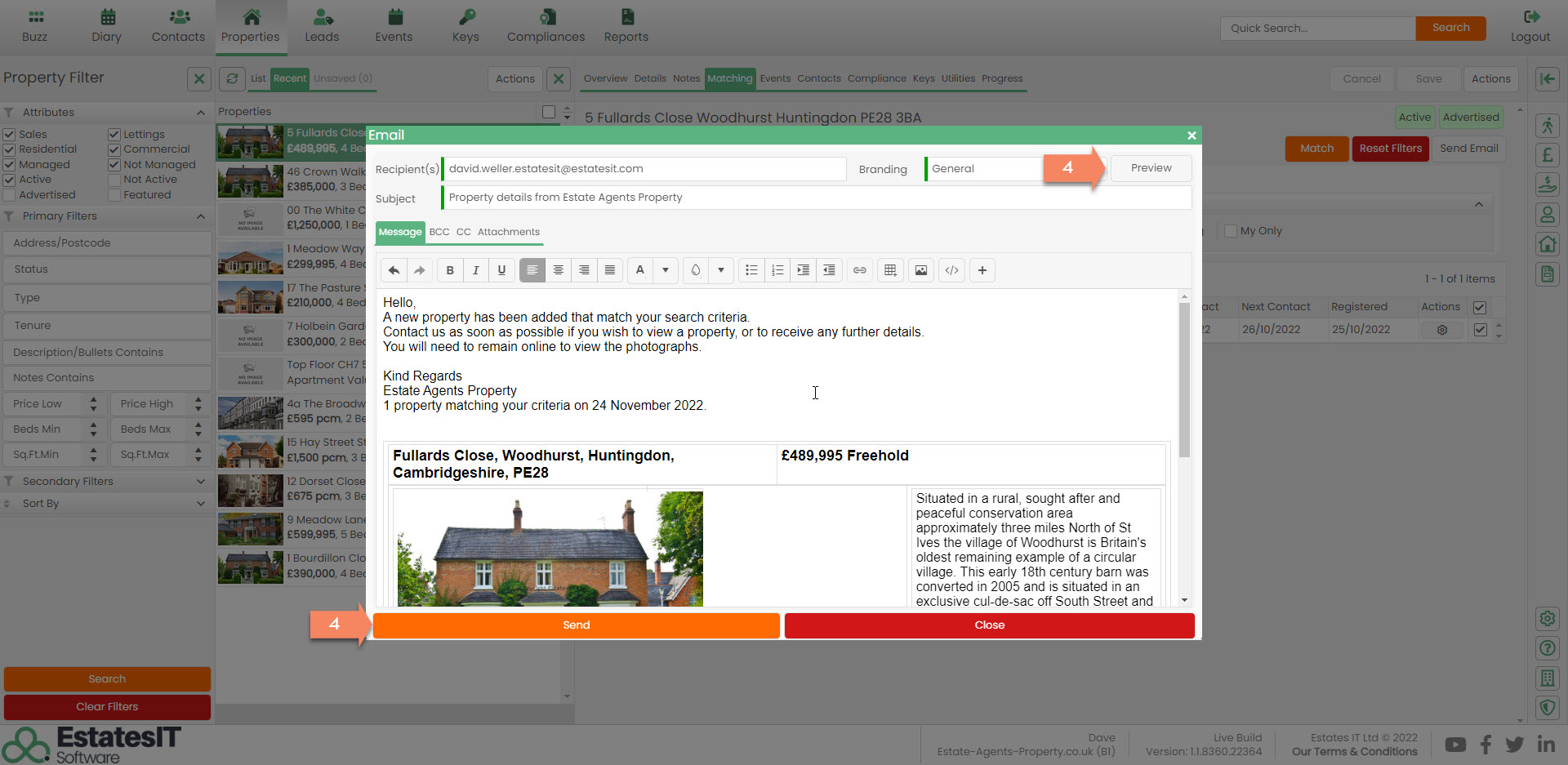Toggle bold formatting in email editor
Screen dimensions: 1568x765
(450, 270)
